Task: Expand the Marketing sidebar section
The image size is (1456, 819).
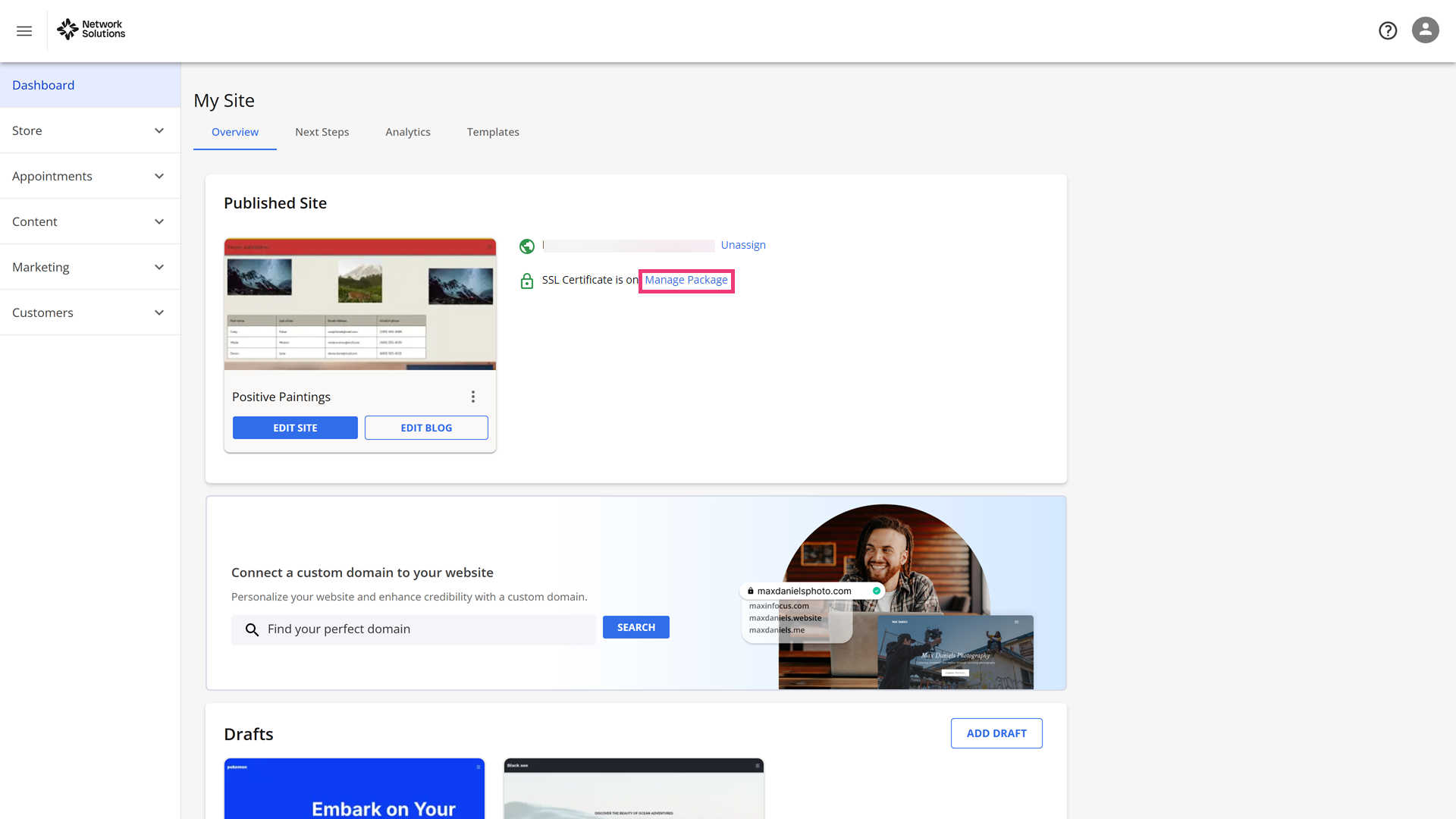Action: click(90, 267)
